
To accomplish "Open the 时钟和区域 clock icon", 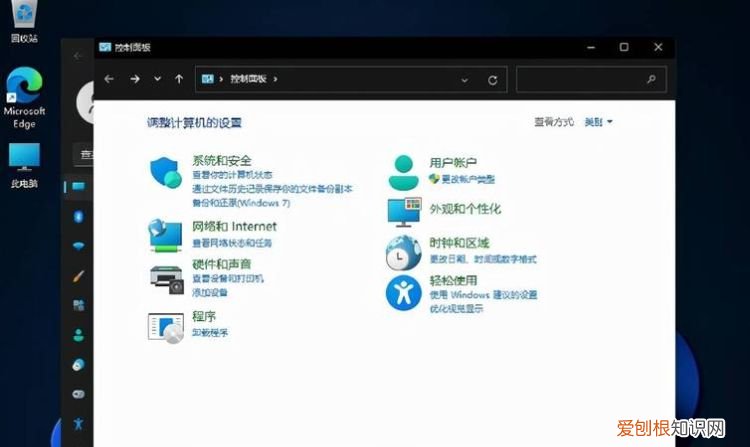I will (x=403, y=252).
